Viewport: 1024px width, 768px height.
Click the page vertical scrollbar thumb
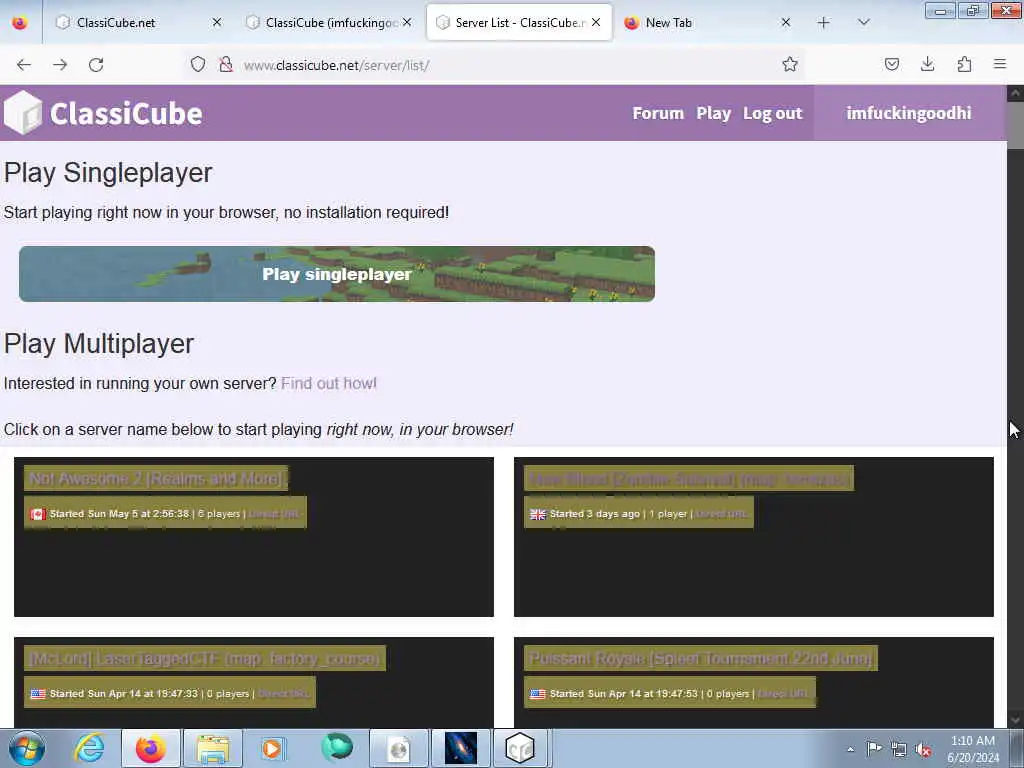1015,125
